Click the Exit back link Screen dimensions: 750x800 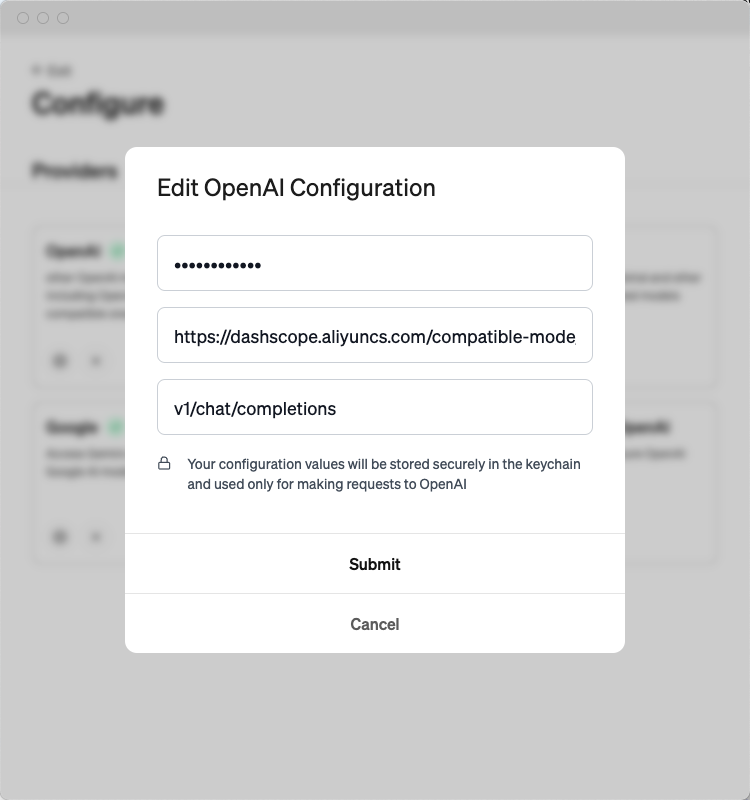pyautogui.click(x=51, y=71)
